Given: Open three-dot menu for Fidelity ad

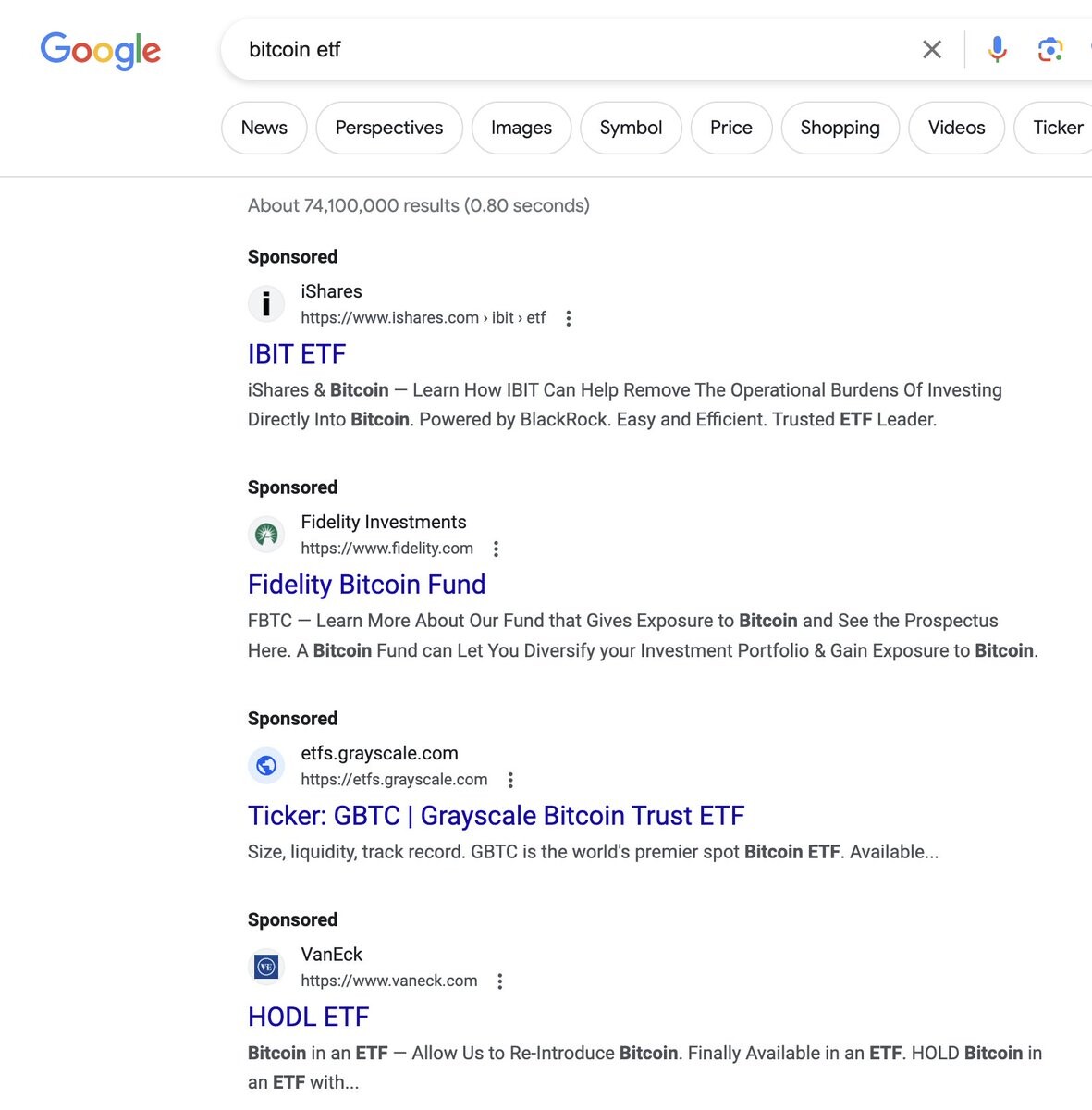Looking at the screenshot, I should coord(497,549).
